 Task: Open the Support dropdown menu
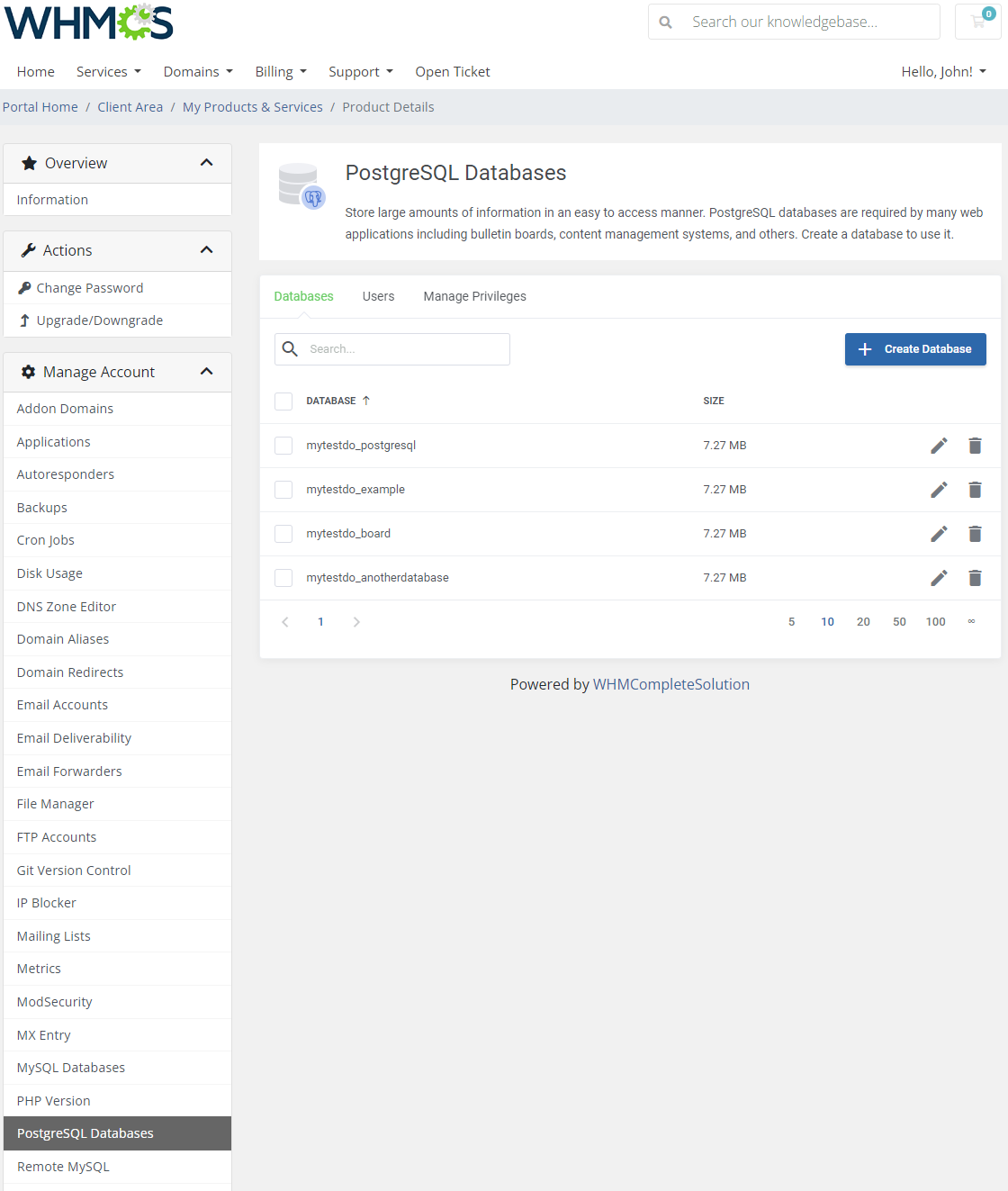point(361,72)
